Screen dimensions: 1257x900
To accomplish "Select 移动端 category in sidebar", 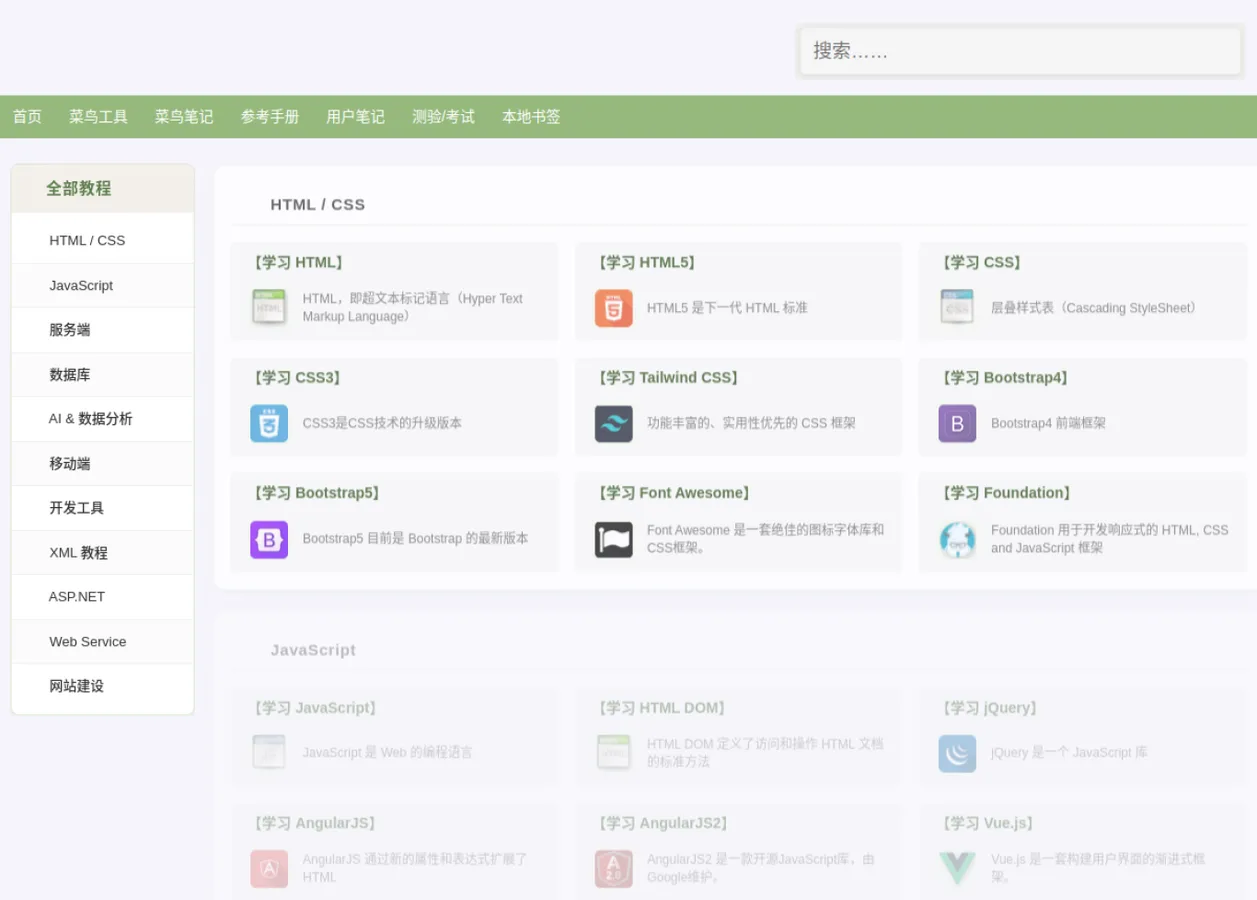I will click(102, 464).
